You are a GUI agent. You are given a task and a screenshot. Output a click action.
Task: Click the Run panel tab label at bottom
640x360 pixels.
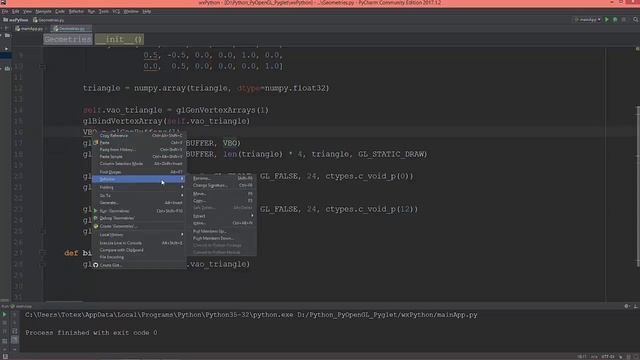tap(16, 306)
